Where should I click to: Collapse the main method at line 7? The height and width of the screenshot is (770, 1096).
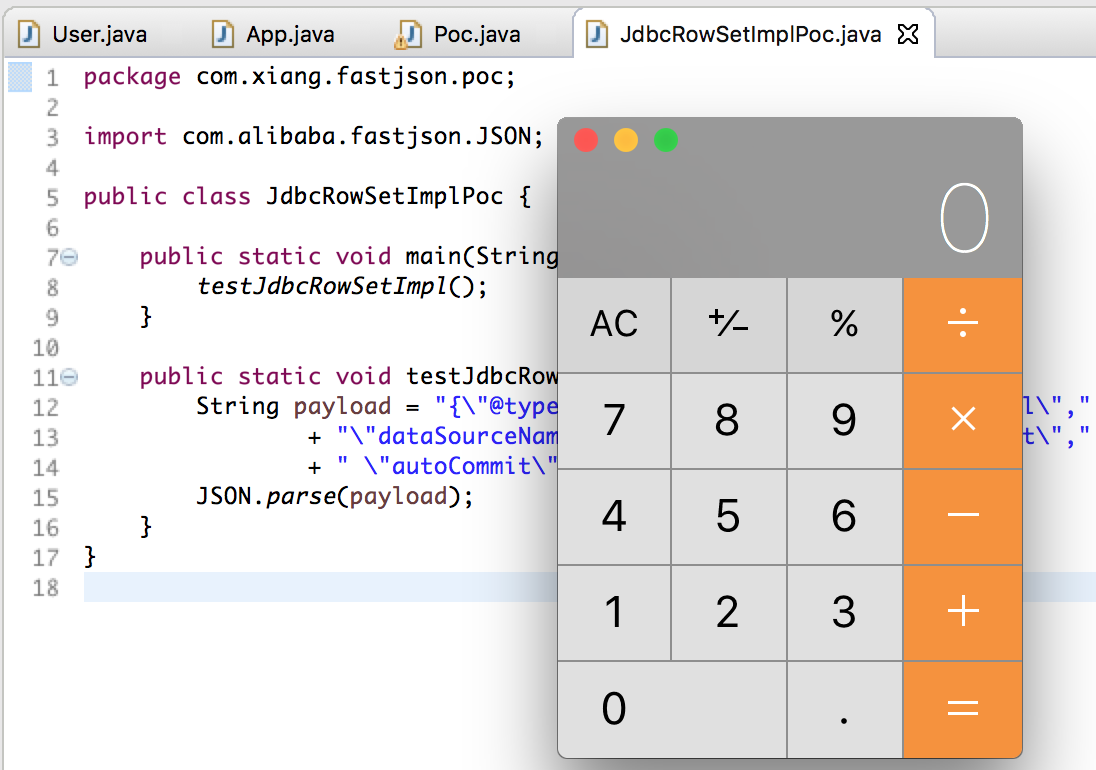point(69,257)
